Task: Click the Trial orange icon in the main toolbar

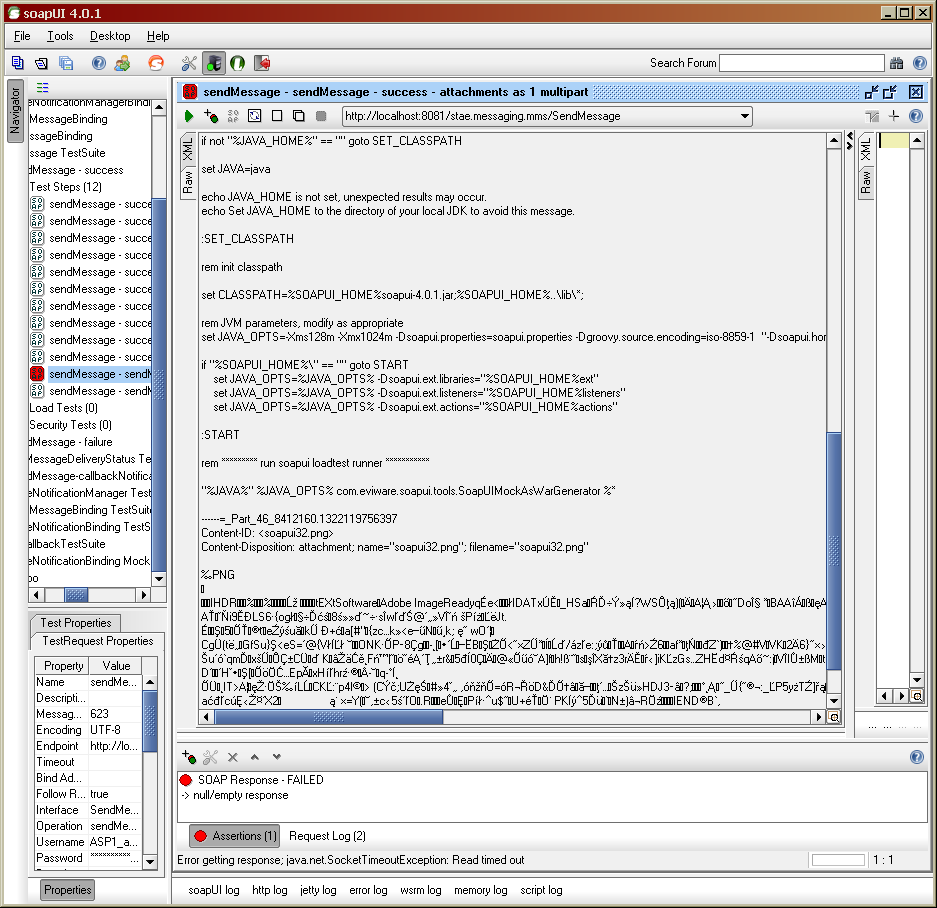Action: [x=155, y=63]
